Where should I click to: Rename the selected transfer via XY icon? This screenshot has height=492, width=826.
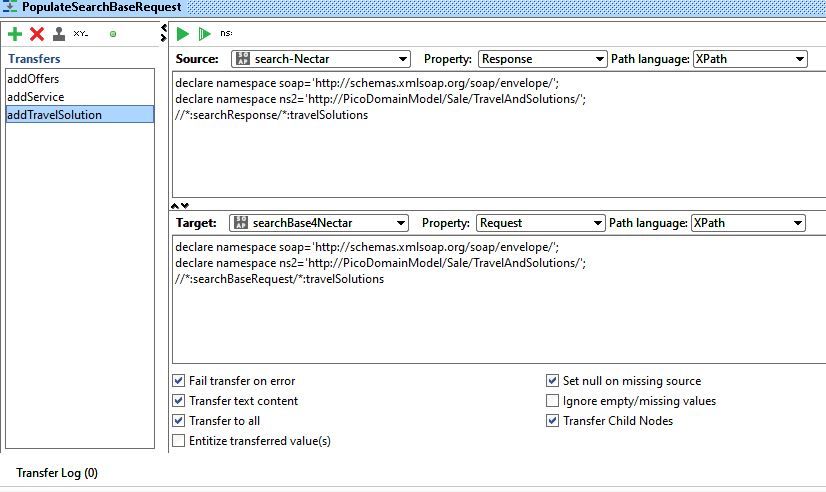81,34
